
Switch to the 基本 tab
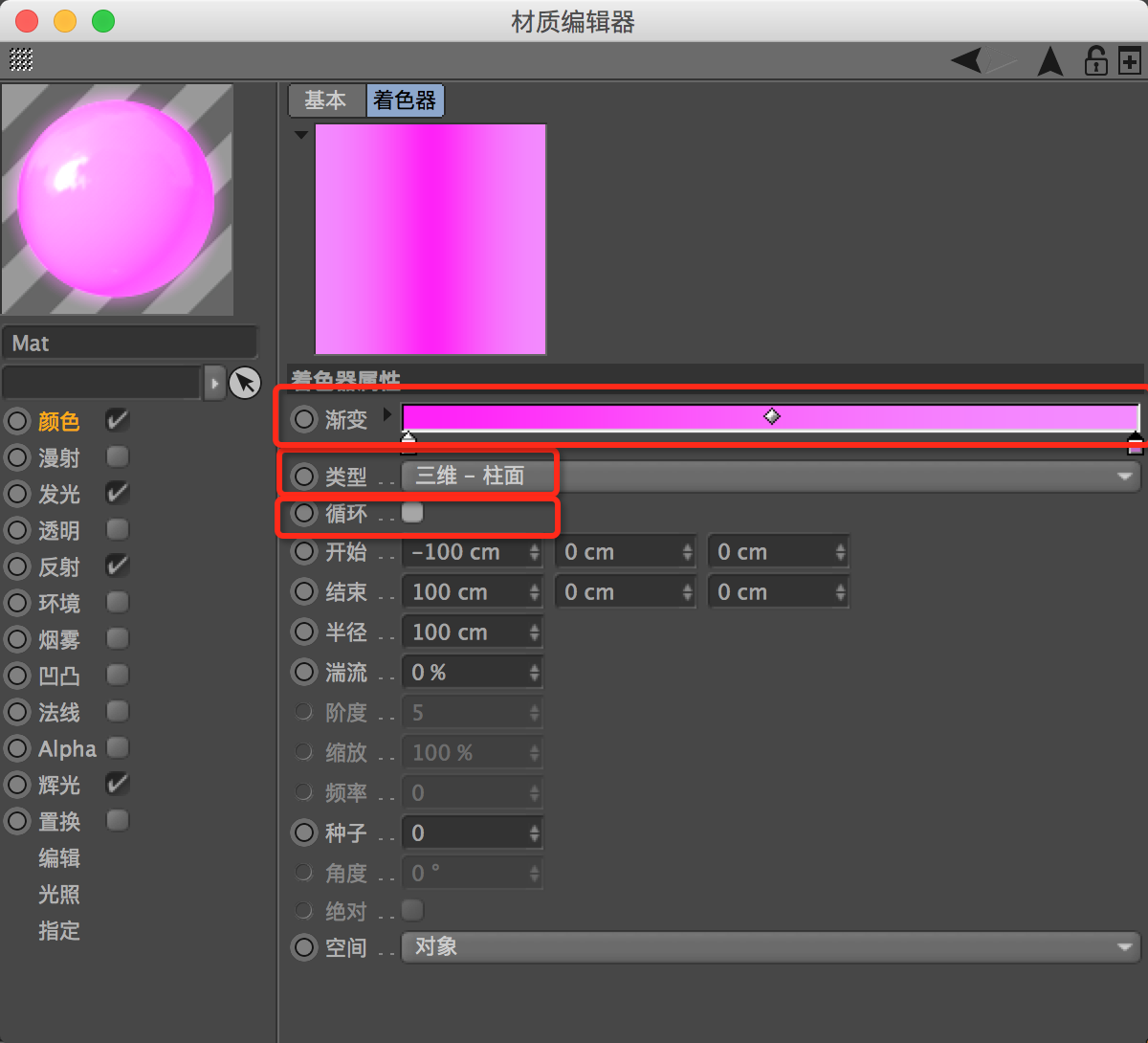pyautogui.click(x=327, y=100)
